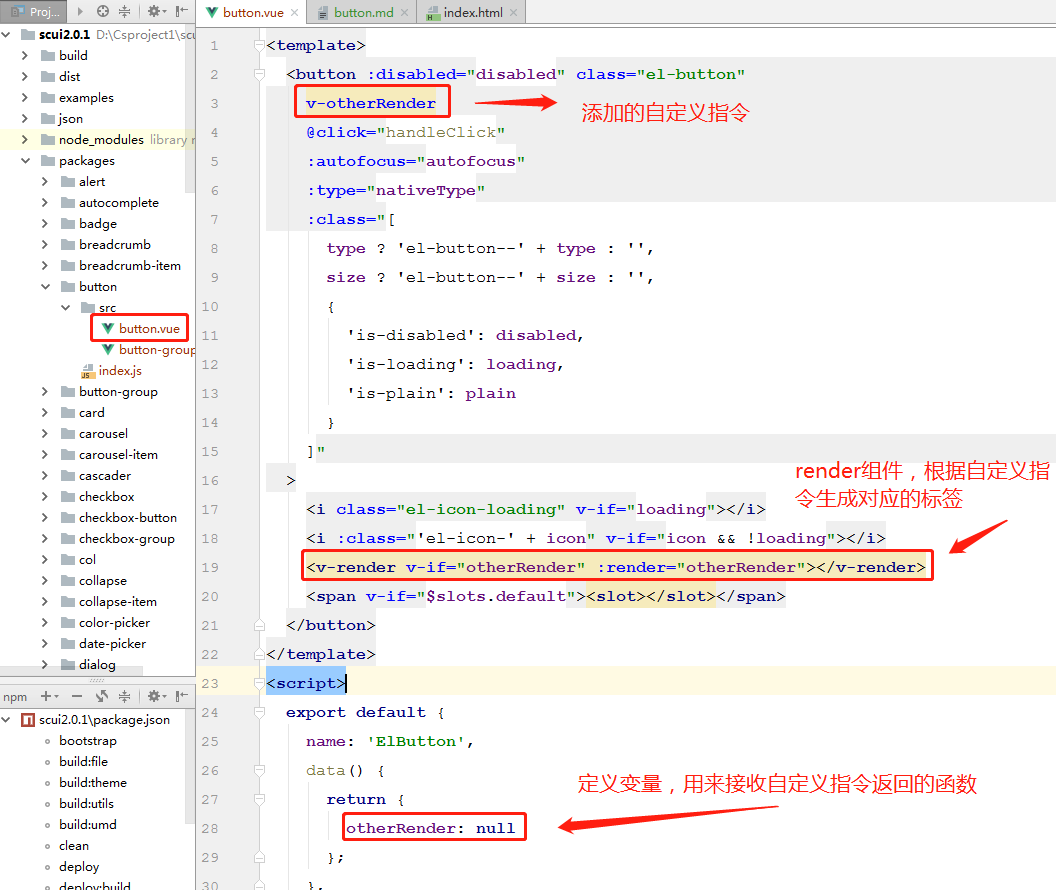Switch to the button.md editor tab

(x=363, y=12)
